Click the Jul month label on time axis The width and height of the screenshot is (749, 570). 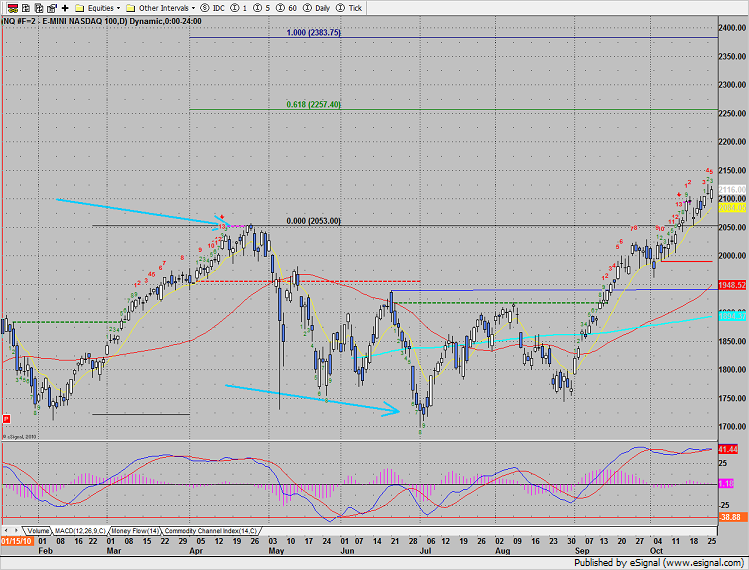click(x=425, y=551)
